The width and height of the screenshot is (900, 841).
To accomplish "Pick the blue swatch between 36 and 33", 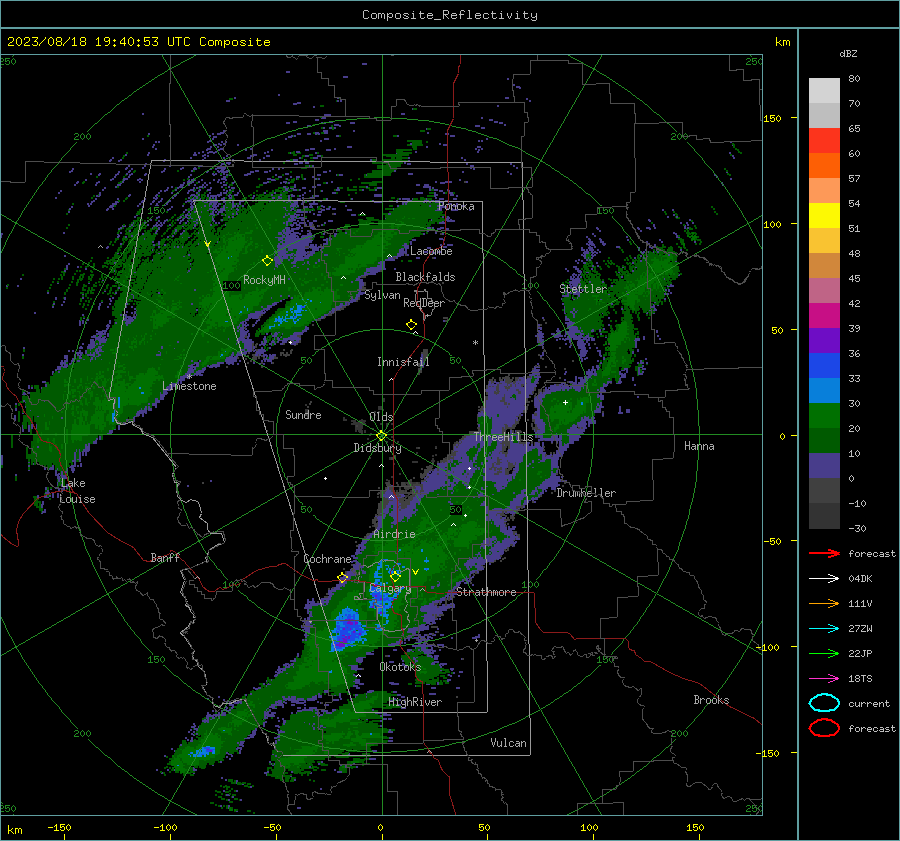I will pyautogui.click(x=824, y=366).
